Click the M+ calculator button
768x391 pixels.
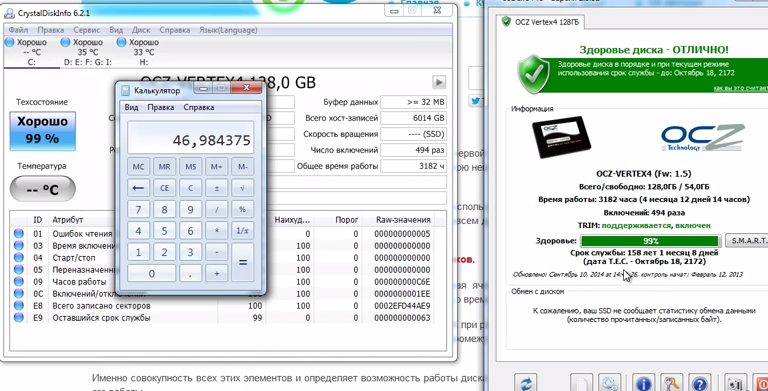point(216,167)
